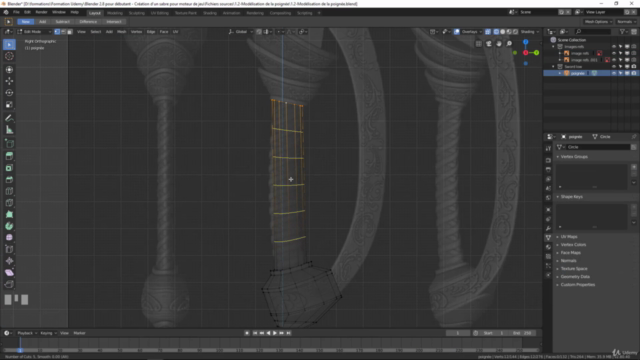
Task: Open the Overlays dropdown arrow
Action: point(480,32)
